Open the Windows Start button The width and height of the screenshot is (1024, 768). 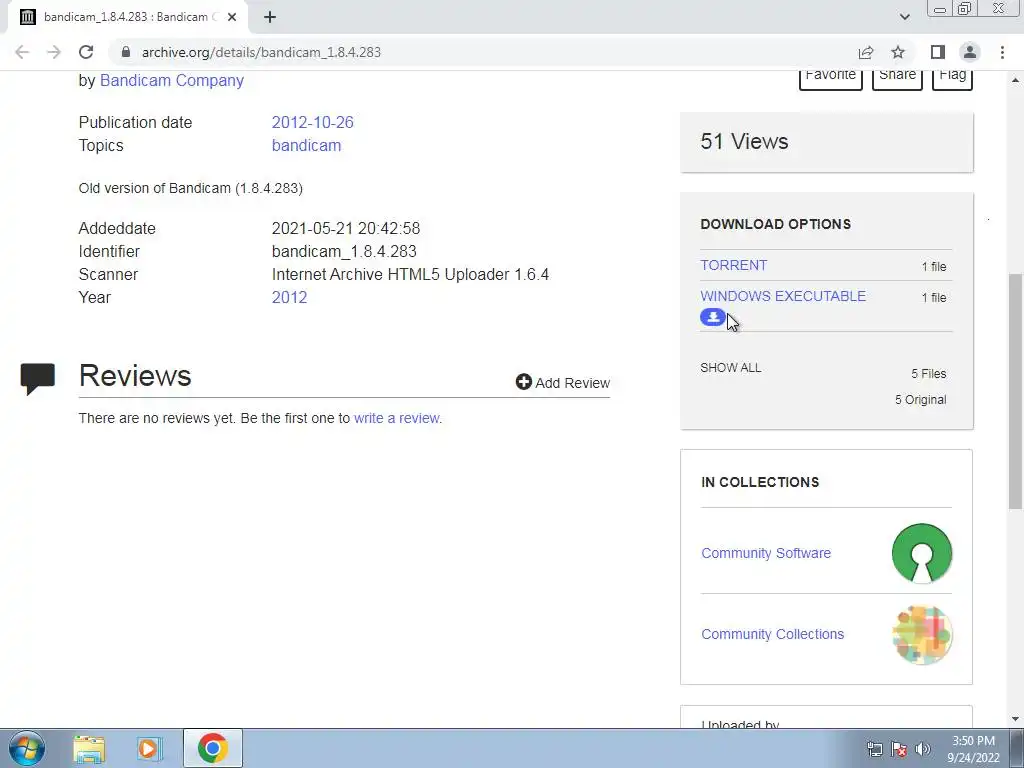coord(27,748)
